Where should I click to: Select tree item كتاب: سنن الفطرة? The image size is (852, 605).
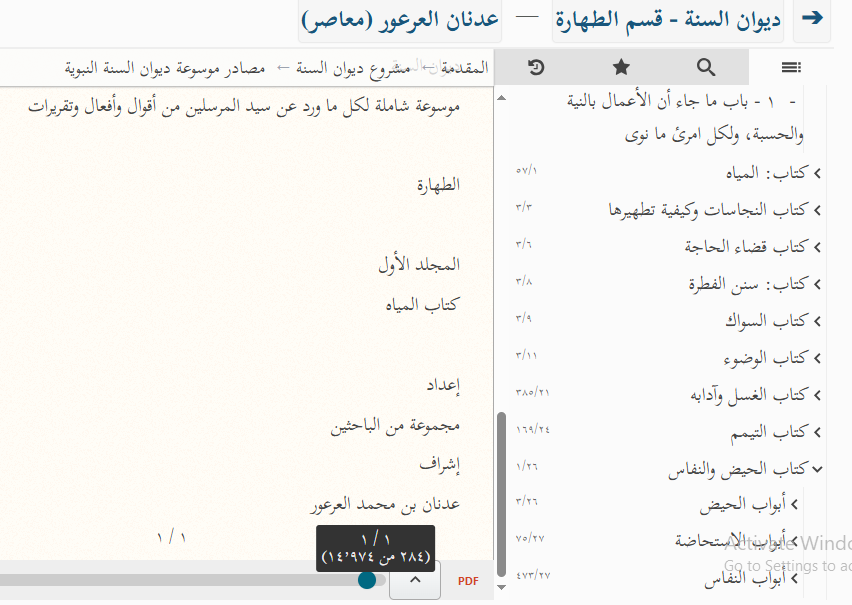[748, 284]
